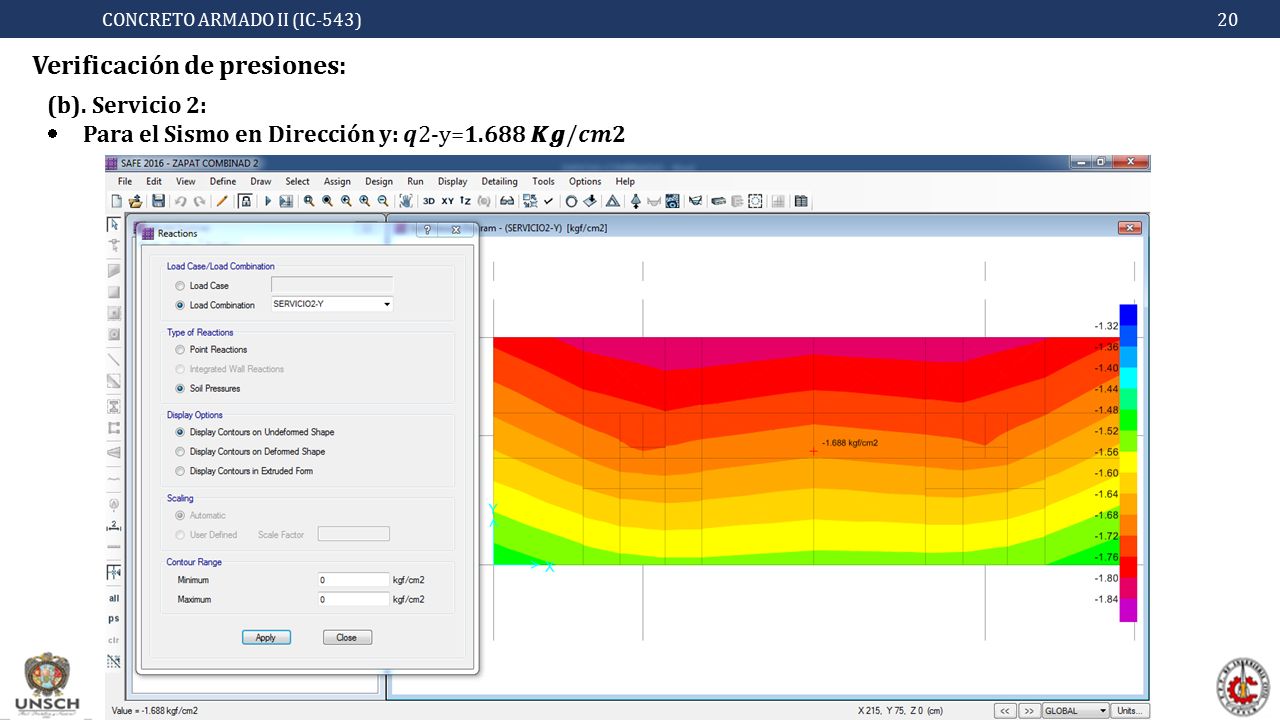Open the Assign menu
The width and height of the screenshot is (1280, 720).
[337, 181]
